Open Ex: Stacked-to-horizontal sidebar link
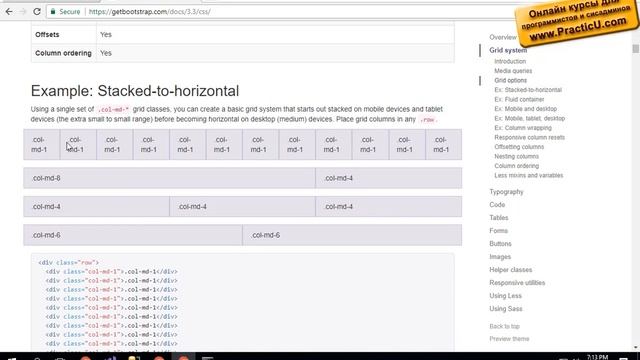Viewport: 640px width, 360px height. [528, 90]
